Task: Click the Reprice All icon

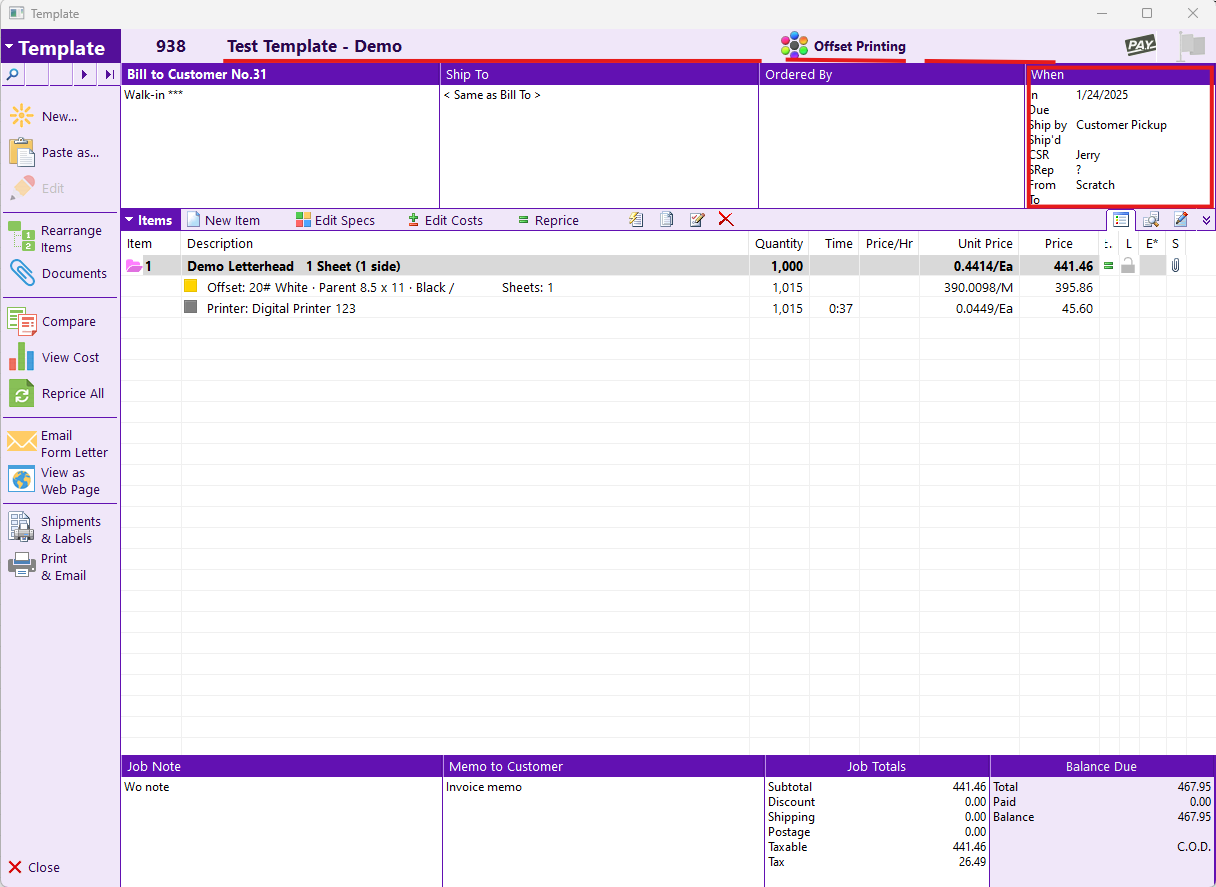Action: pos(22,393)
